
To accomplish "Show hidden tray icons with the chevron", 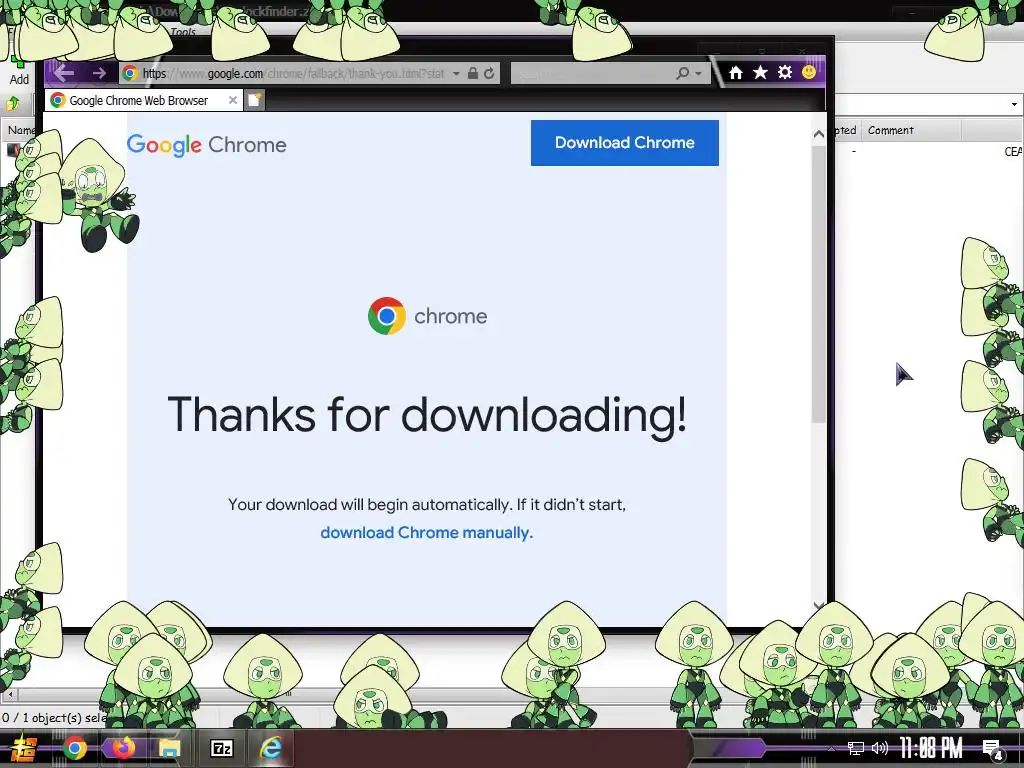I will coord(831,748).
